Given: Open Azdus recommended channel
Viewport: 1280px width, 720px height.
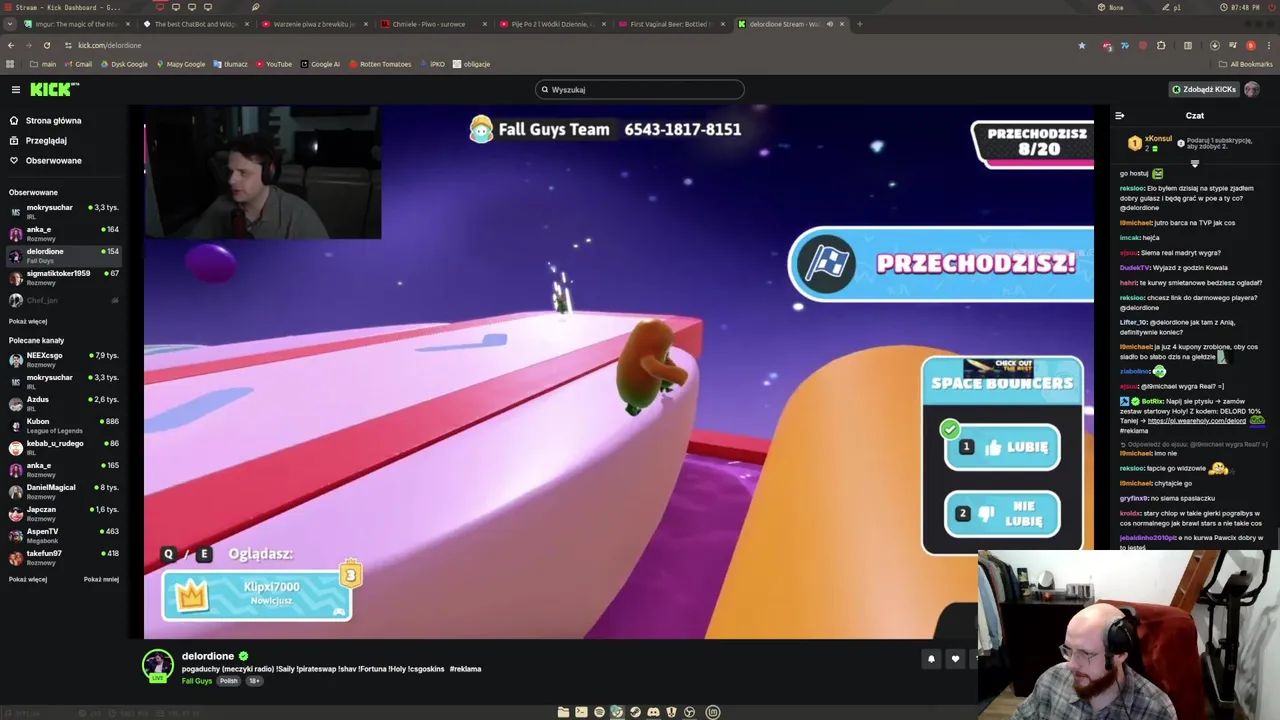Looking at the screenshot, I should coord(64,403).
